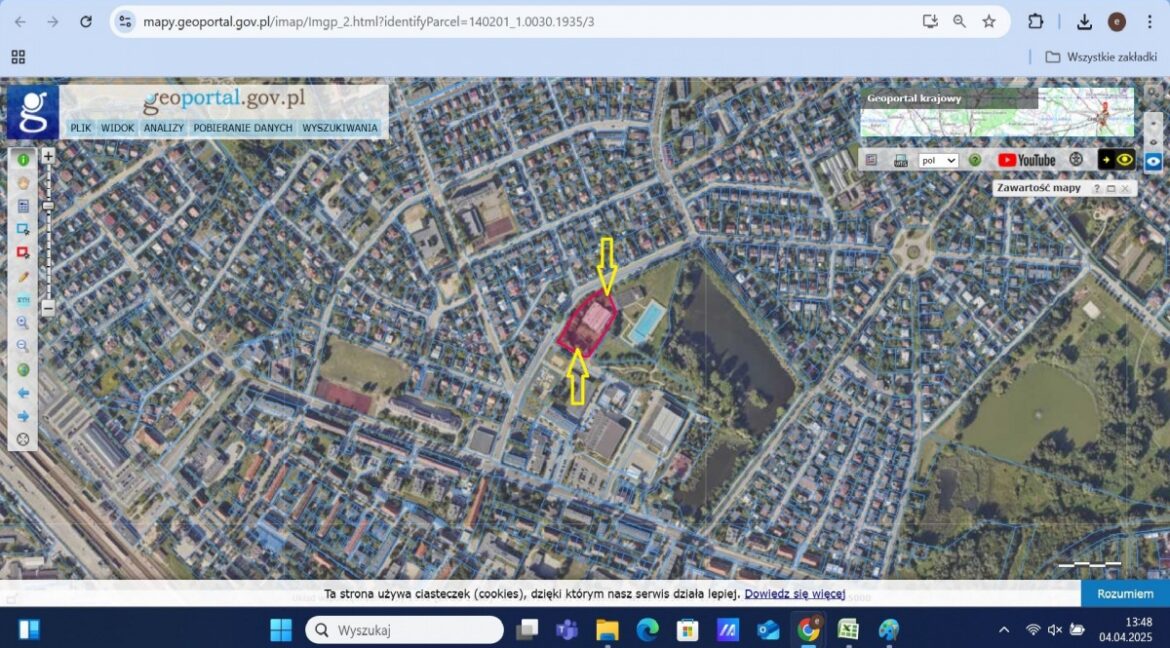Image resolution: width=1170 pixels, height=648 pixels.
Task: Open the green question mark help
Action: tap(975, 160)
